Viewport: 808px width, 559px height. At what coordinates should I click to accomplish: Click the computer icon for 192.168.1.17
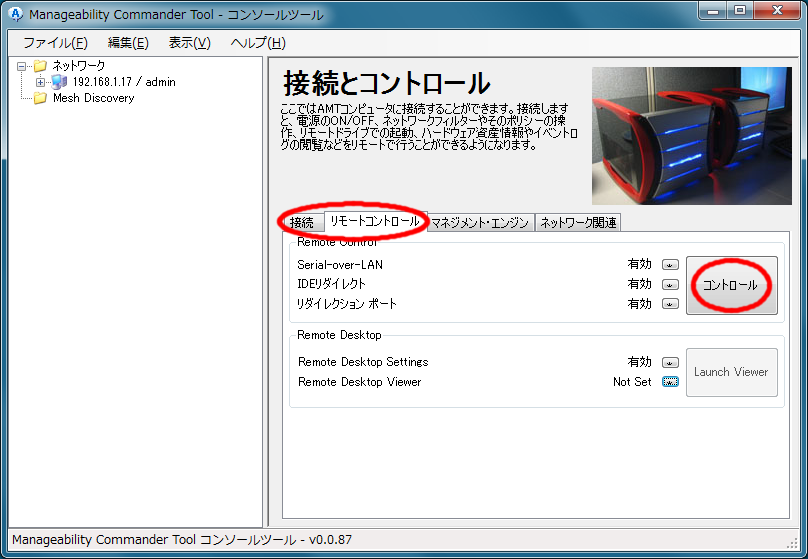click(59, 82)
